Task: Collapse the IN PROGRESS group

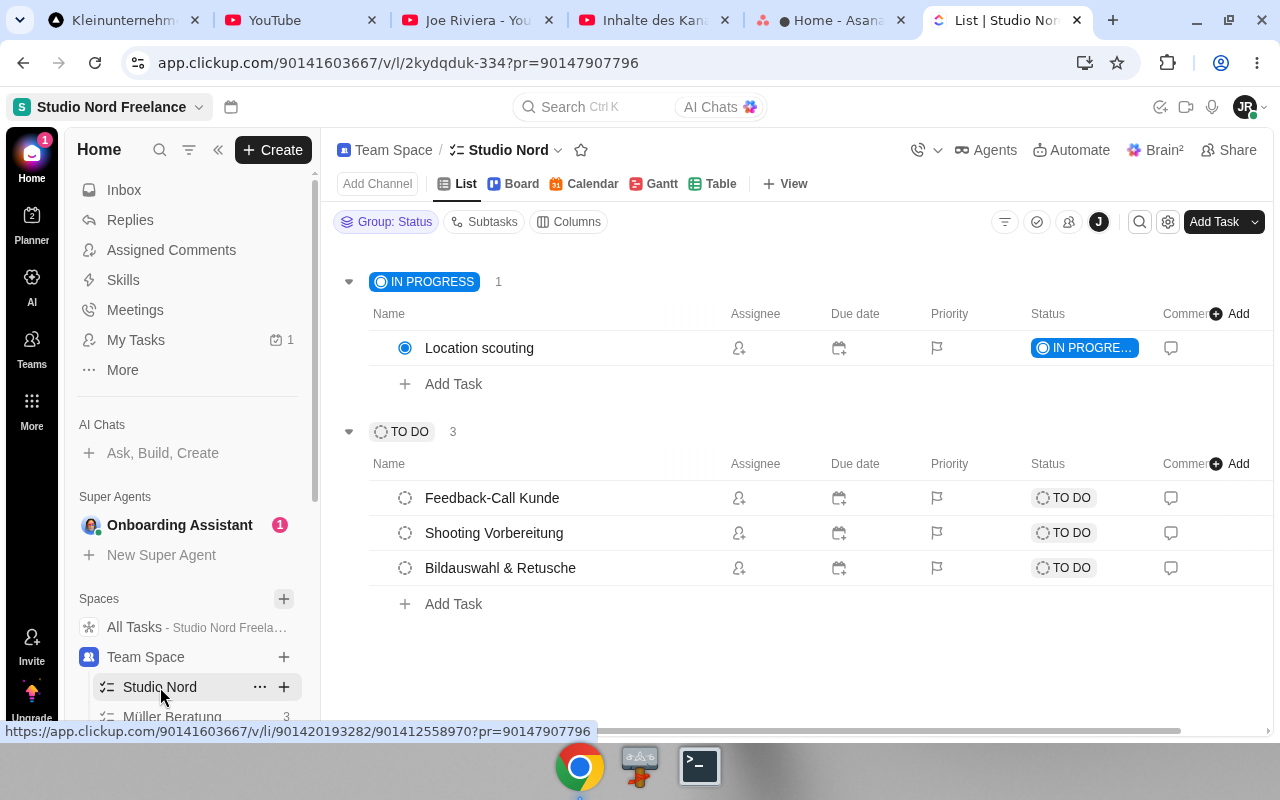Action: [349, 282]
